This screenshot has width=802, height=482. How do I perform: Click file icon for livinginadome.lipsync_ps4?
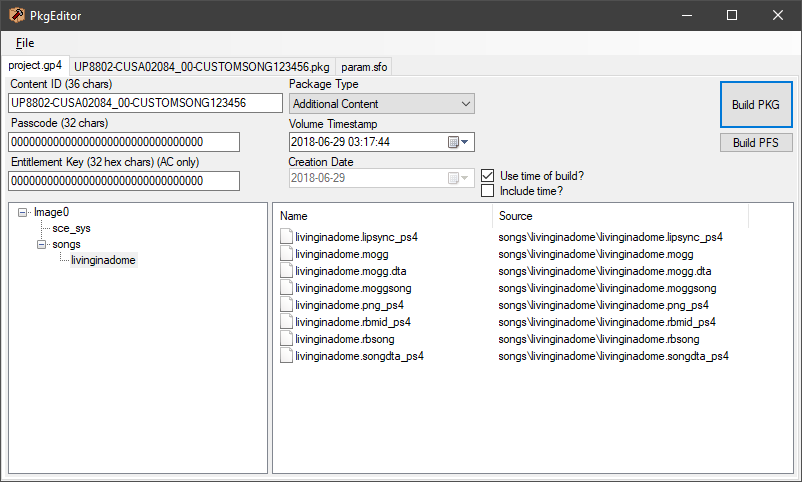point(286,237)
